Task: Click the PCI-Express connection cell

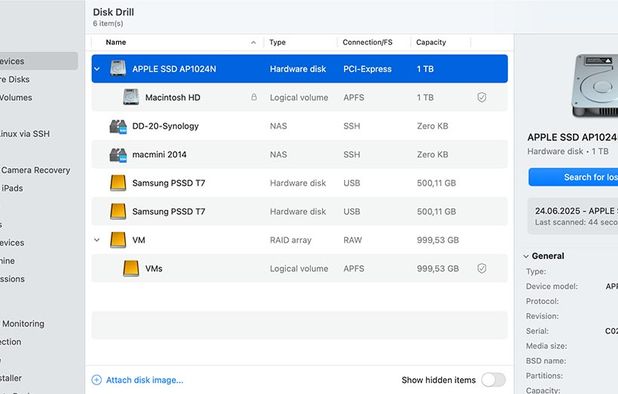Action: pos(367,69)
